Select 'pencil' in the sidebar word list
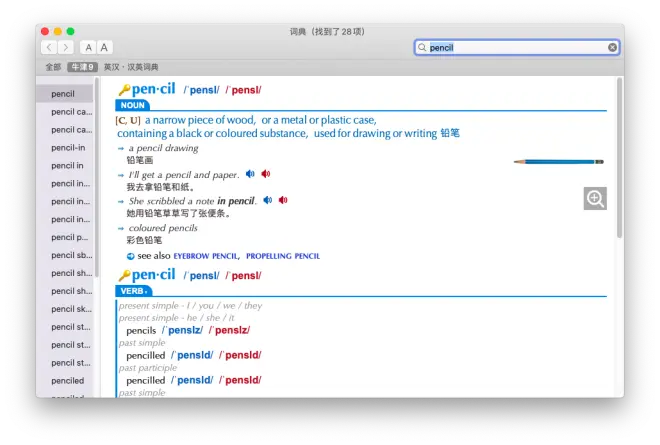This screenshot has height=445, width=660. tap(65, 94)
